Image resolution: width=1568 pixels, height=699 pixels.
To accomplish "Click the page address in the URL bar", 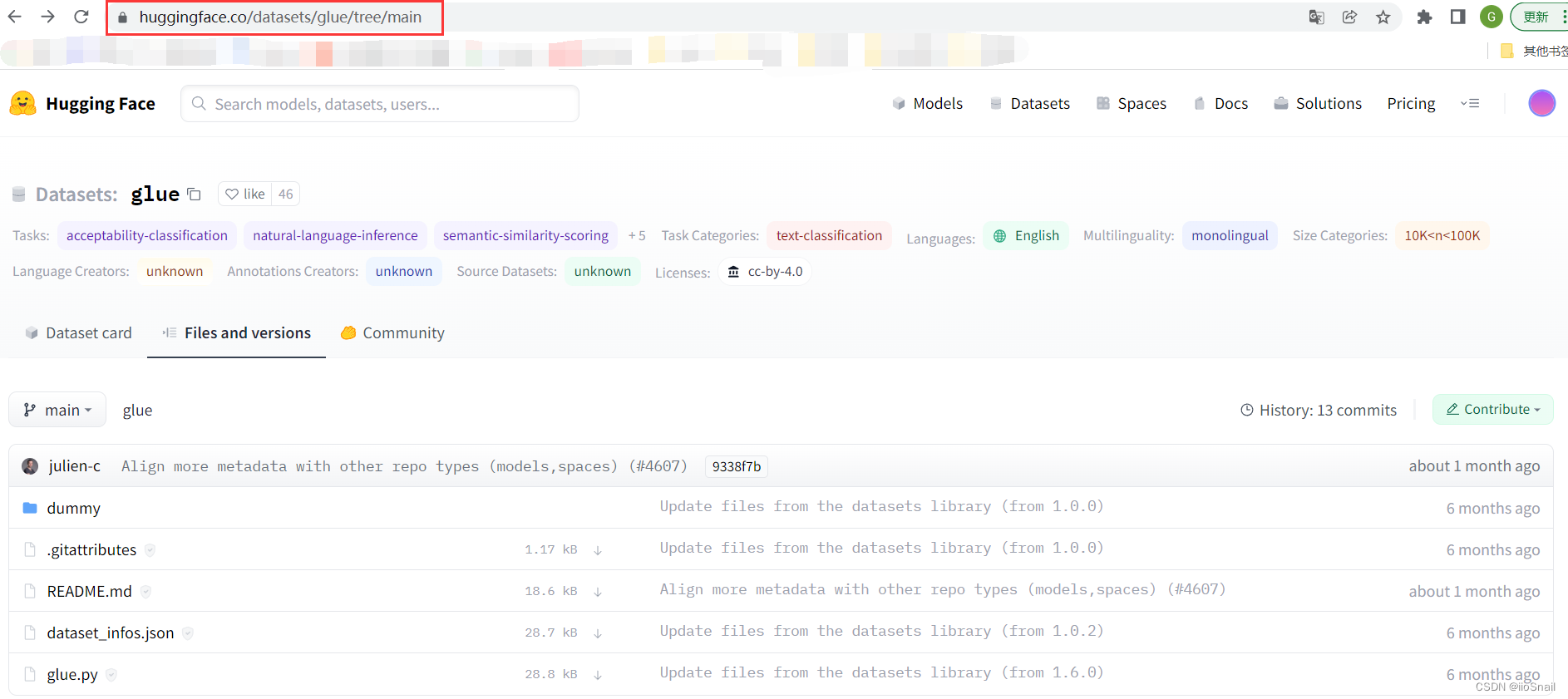I will (x=280, y=17).
